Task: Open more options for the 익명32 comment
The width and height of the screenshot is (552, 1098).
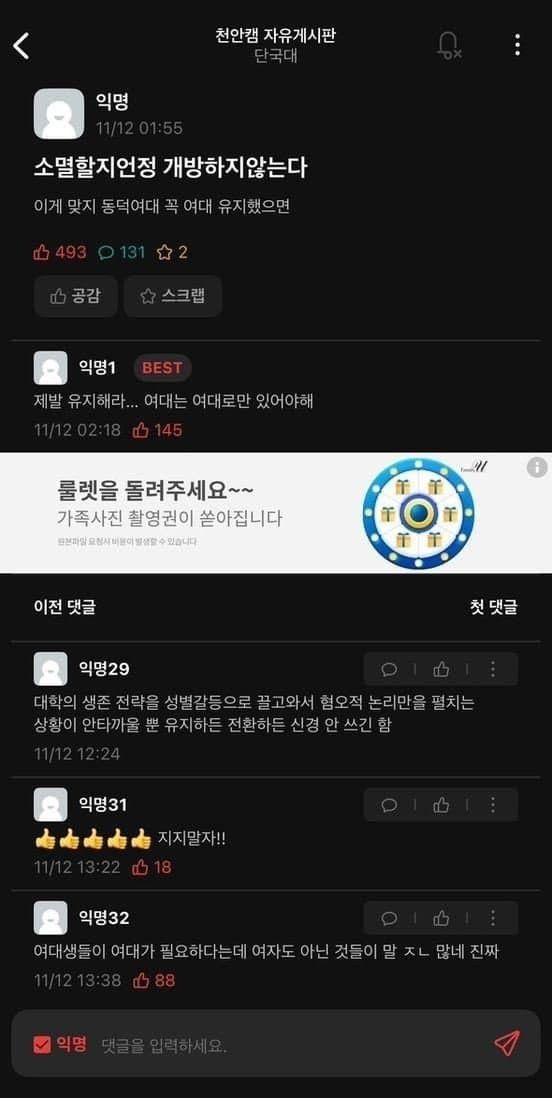Action: [x=492, y=917]
